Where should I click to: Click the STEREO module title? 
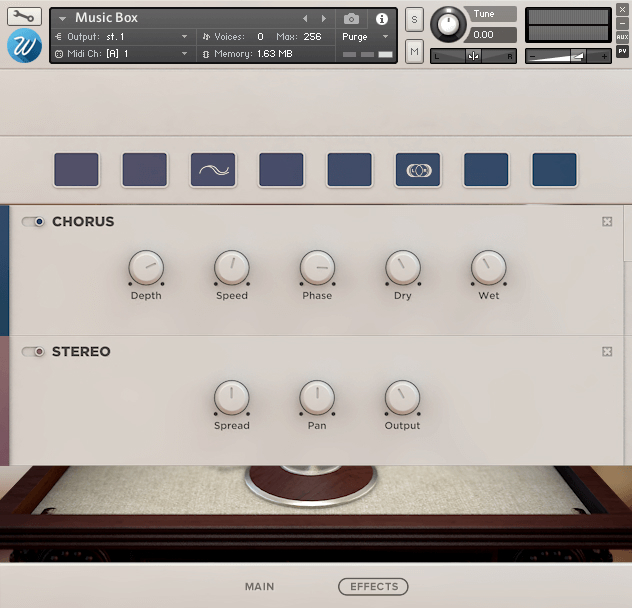click(81, 352)
